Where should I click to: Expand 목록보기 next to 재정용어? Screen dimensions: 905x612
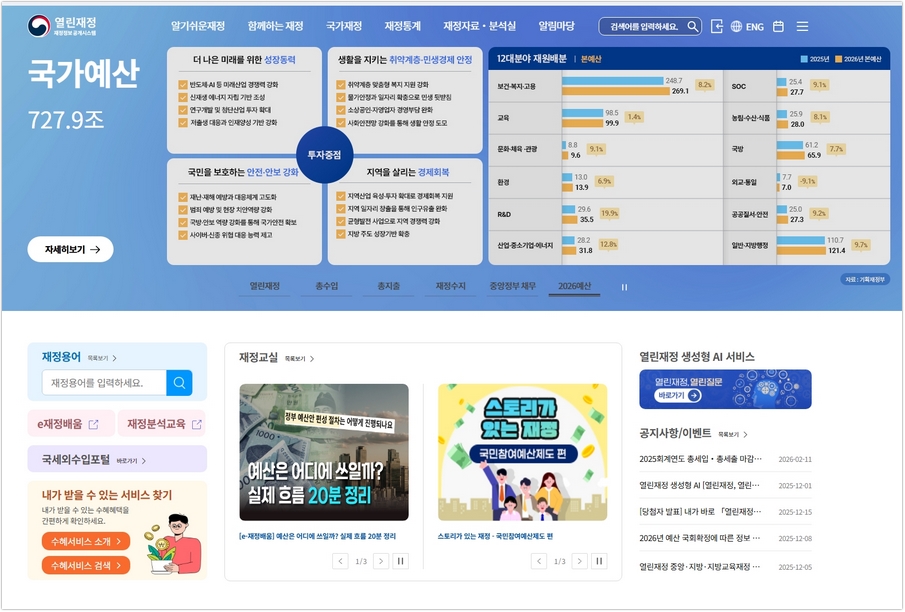coord(101,358)
